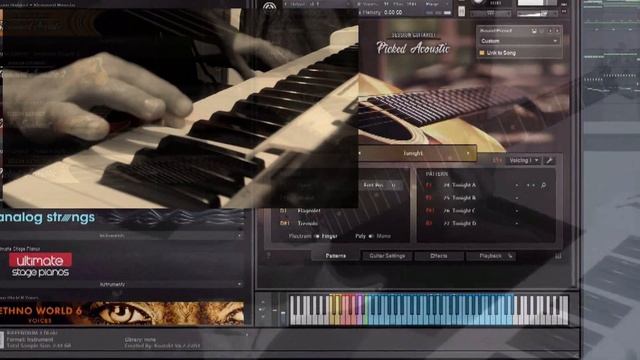Viewport: 640px width, 360px height.
Task: Switch to the Effects tab
Action: 439,256
